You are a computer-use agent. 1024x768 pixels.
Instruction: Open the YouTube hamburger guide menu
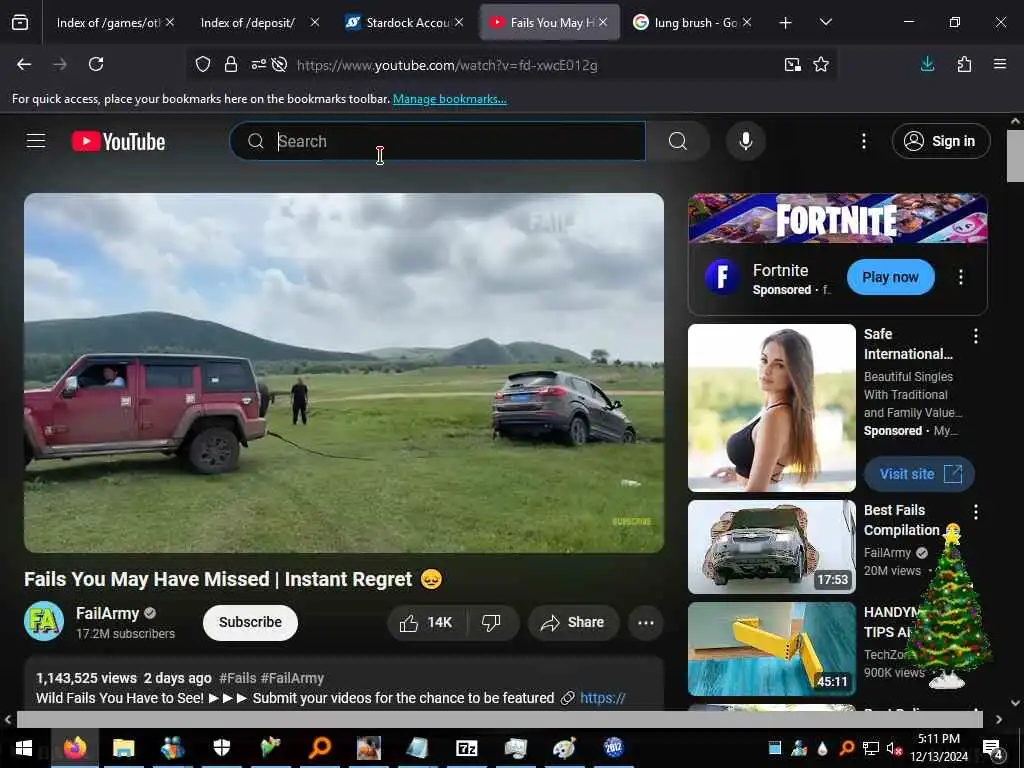(35, 141)
